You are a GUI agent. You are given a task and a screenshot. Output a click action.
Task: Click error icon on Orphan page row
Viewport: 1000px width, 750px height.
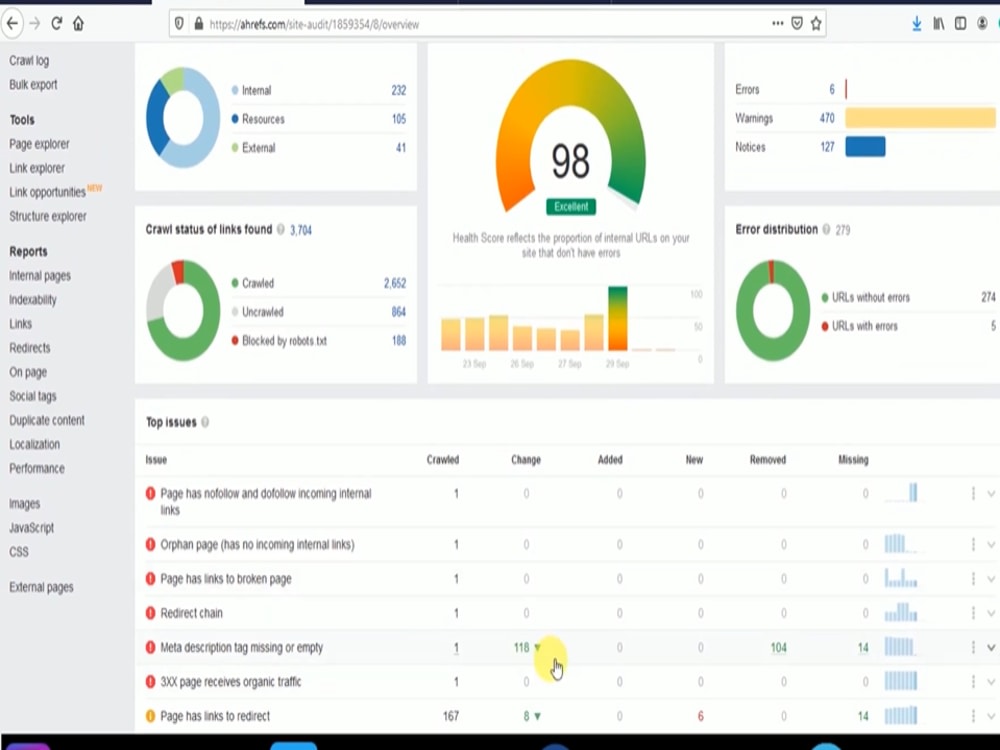pos(151,545)
